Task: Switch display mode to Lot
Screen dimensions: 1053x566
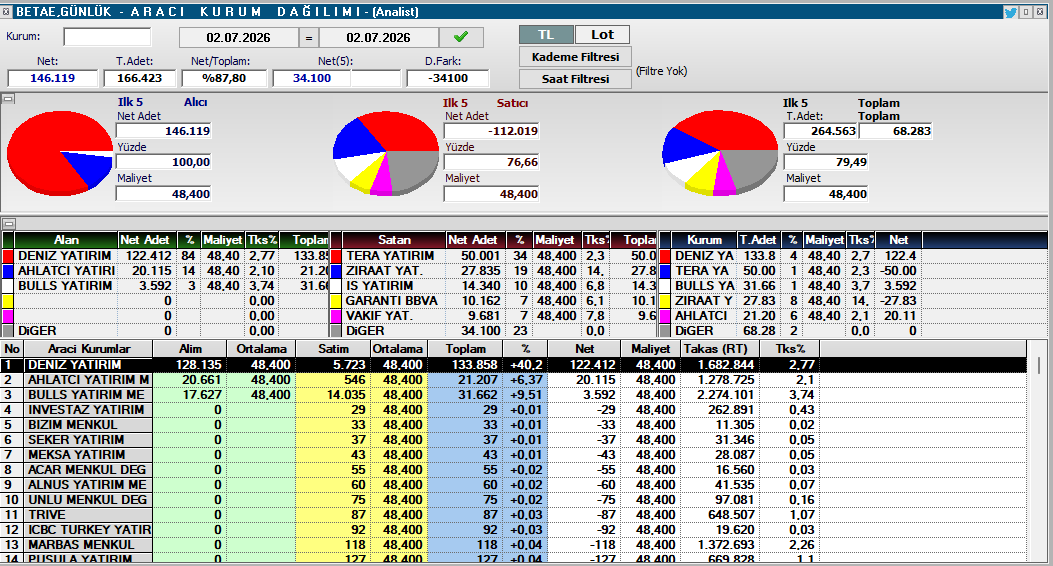Action: pos(602,34)
